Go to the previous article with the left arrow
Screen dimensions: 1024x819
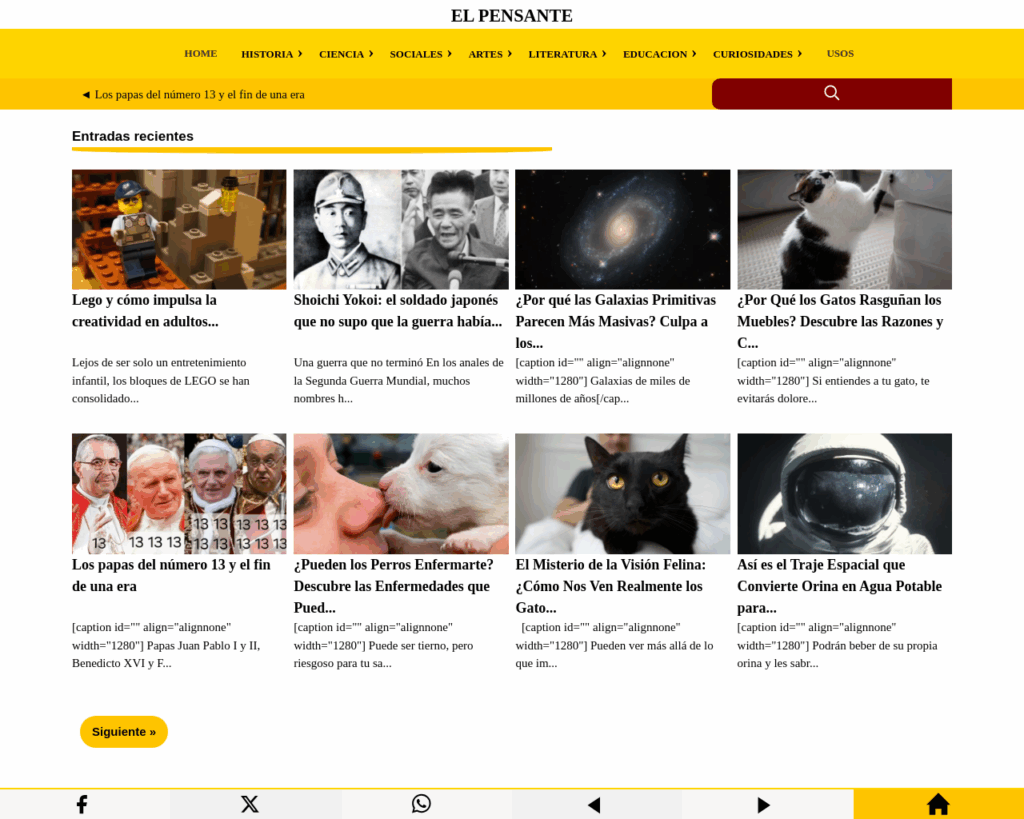[594, 805]
